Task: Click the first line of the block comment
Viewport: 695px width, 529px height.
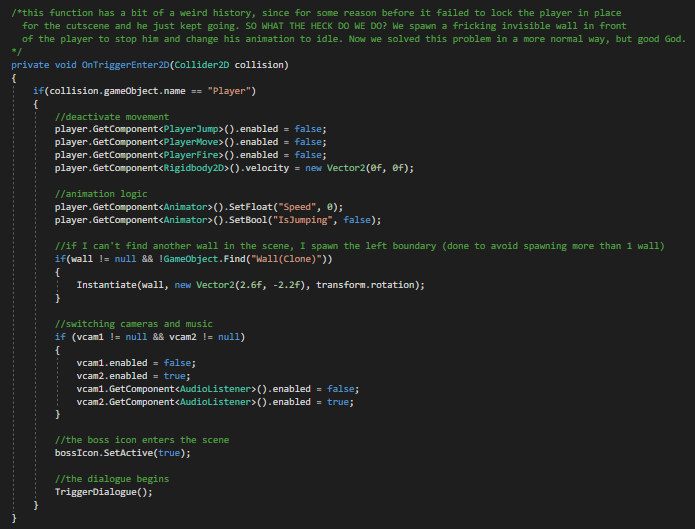Action: click(x=316, y=13)
